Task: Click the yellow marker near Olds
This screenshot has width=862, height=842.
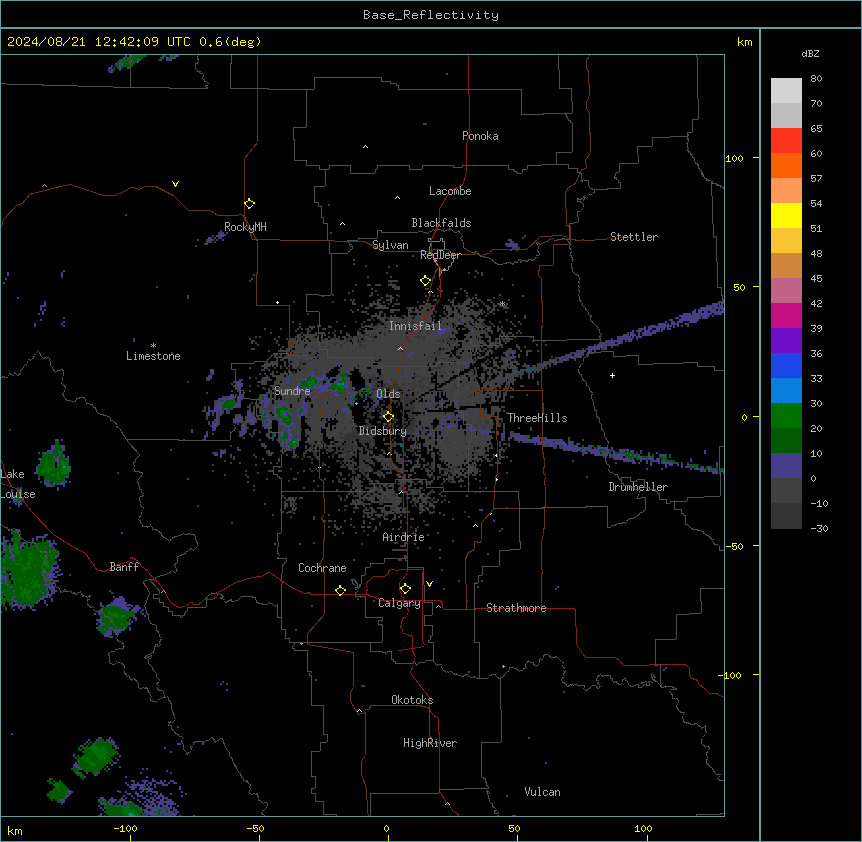Action: pyautogui.click(x=388, y=416)
